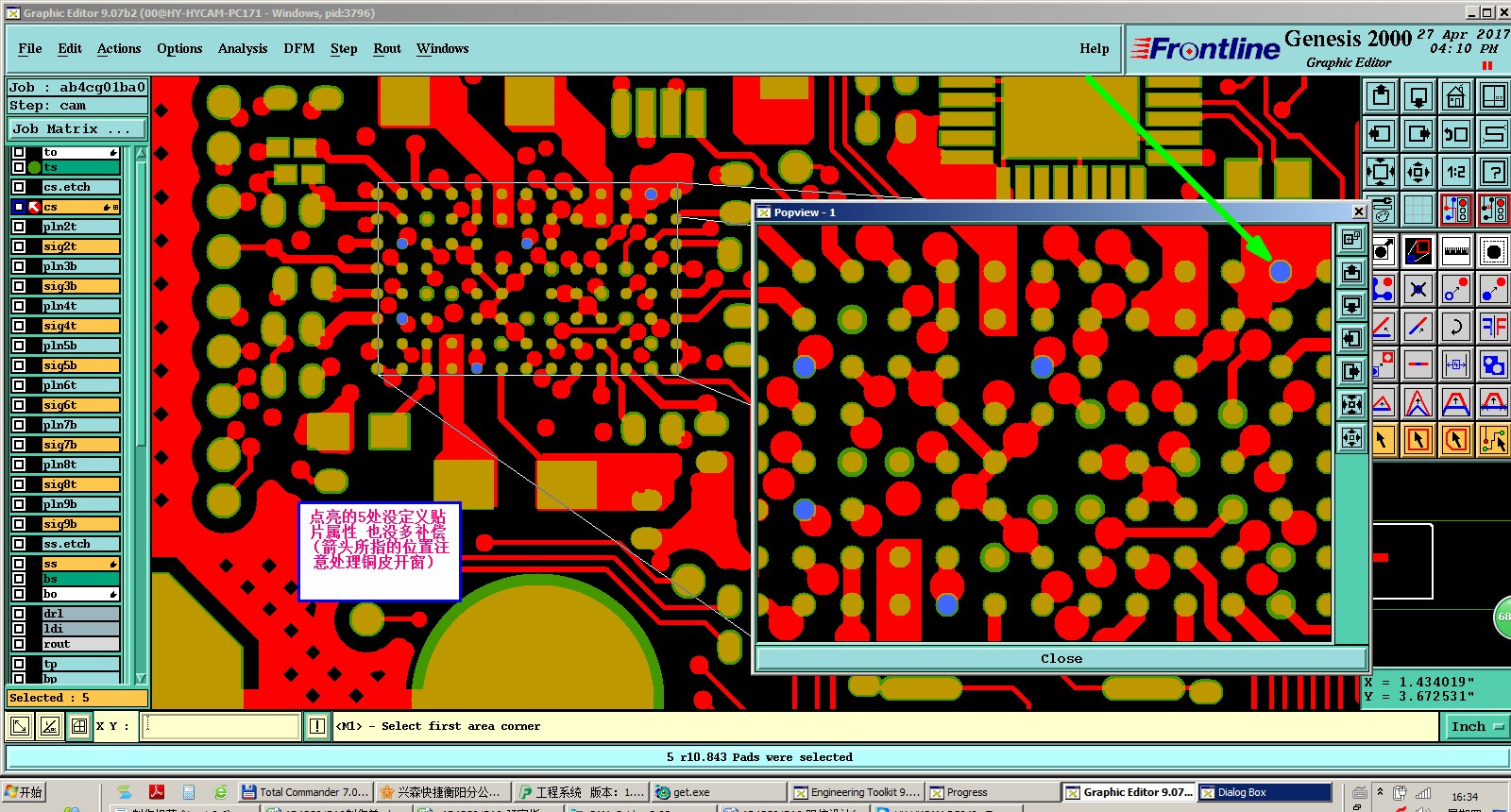Open the File menu

coord(30,48)
